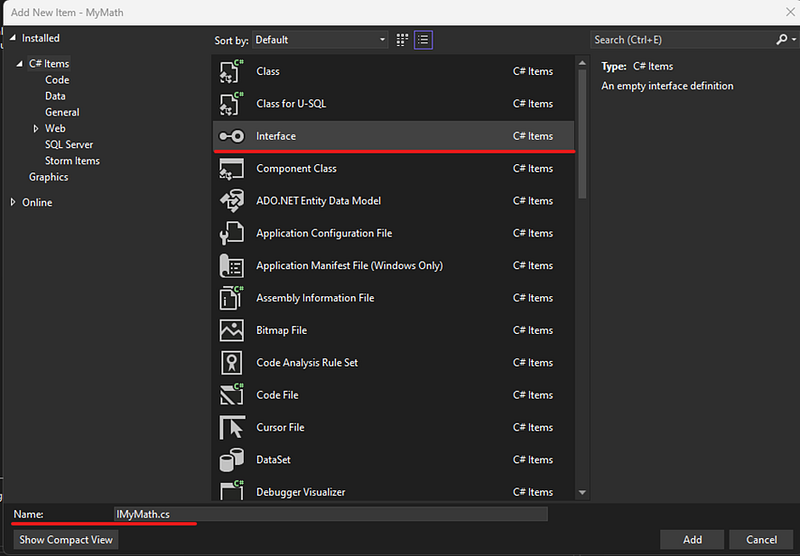
Task: Open the search options dropdown arrow
Action: [x=794, y=39]
